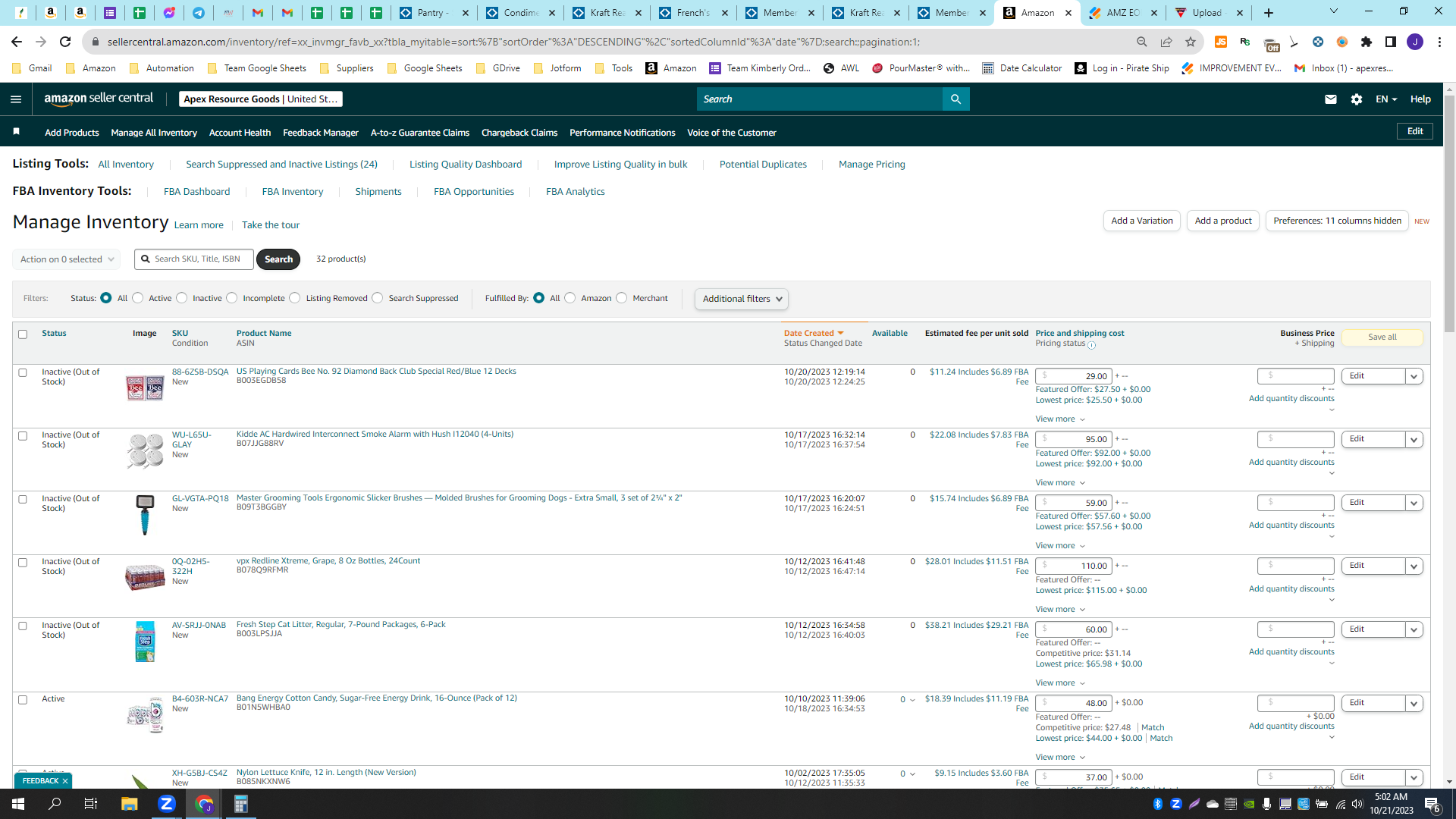Image resolution: width=1456 pixels, height=819 pixels.
Task: Open the Master Grooming Tools product link
Action: pyautogui.click(x=459, y=498)
